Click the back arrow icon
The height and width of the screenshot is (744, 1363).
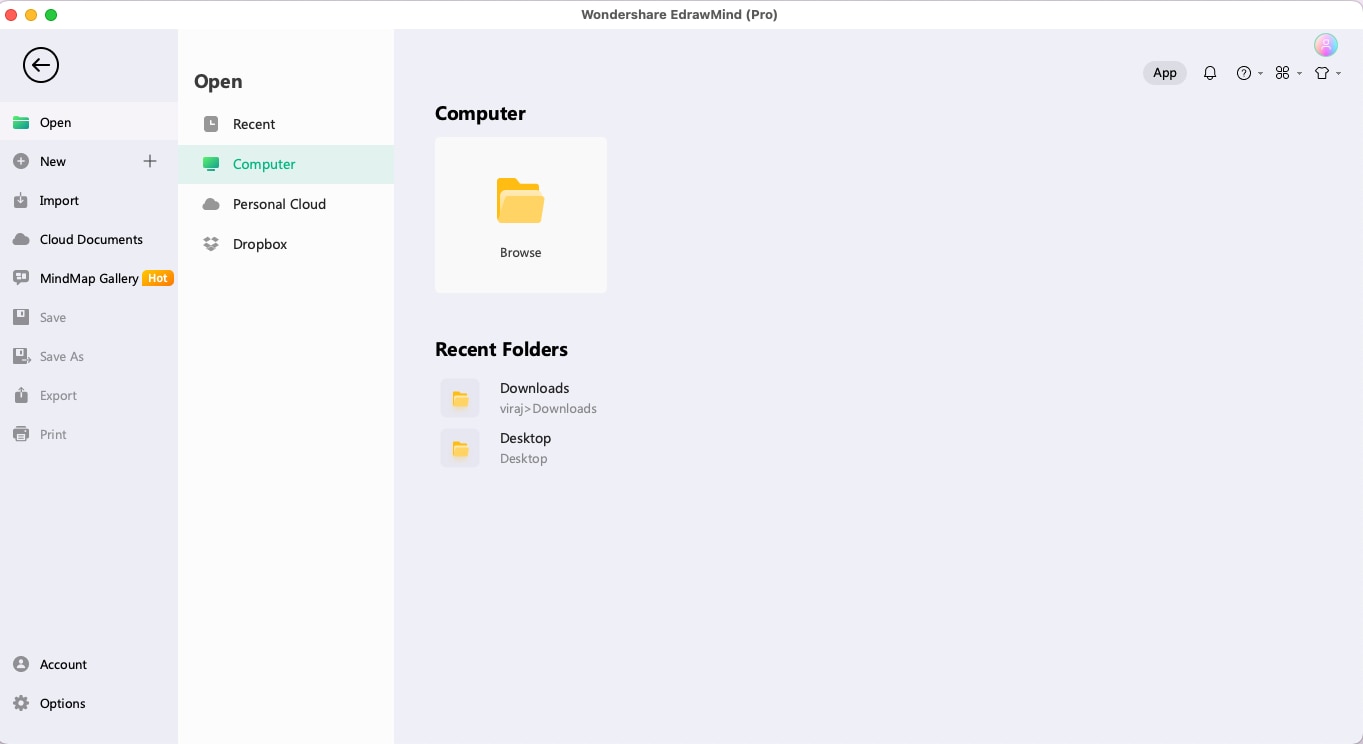[41, 66]
